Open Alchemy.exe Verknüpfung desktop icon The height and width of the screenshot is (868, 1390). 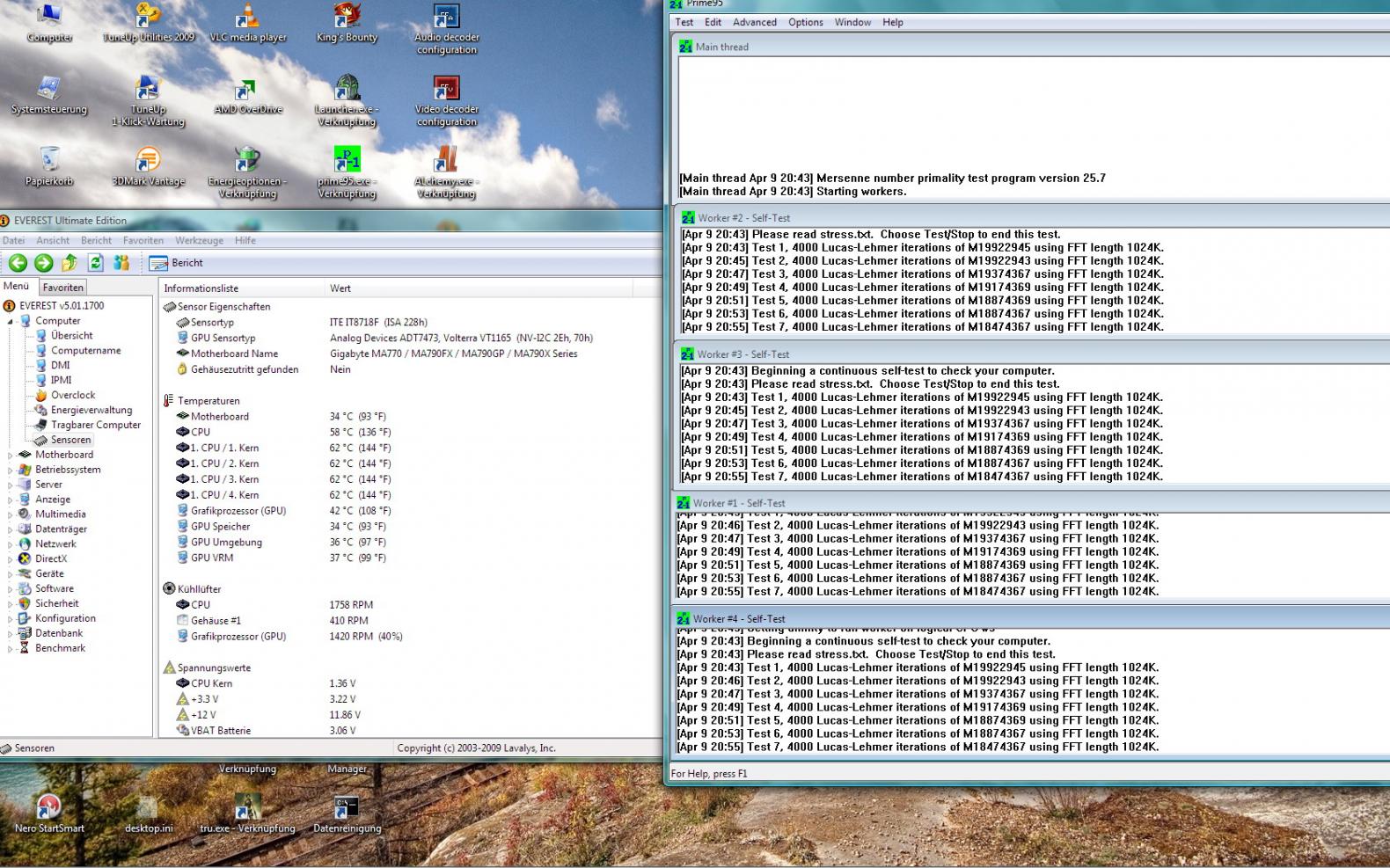[x=447, y=173]
